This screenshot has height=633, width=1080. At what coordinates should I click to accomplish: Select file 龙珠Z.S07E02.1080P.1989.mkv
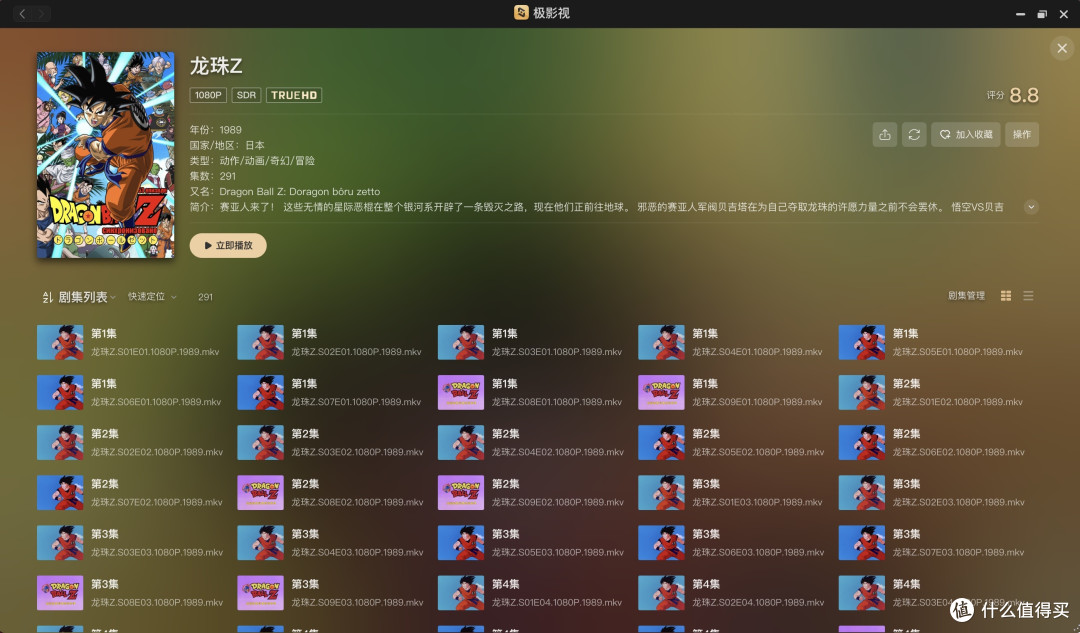pos(157,502)
